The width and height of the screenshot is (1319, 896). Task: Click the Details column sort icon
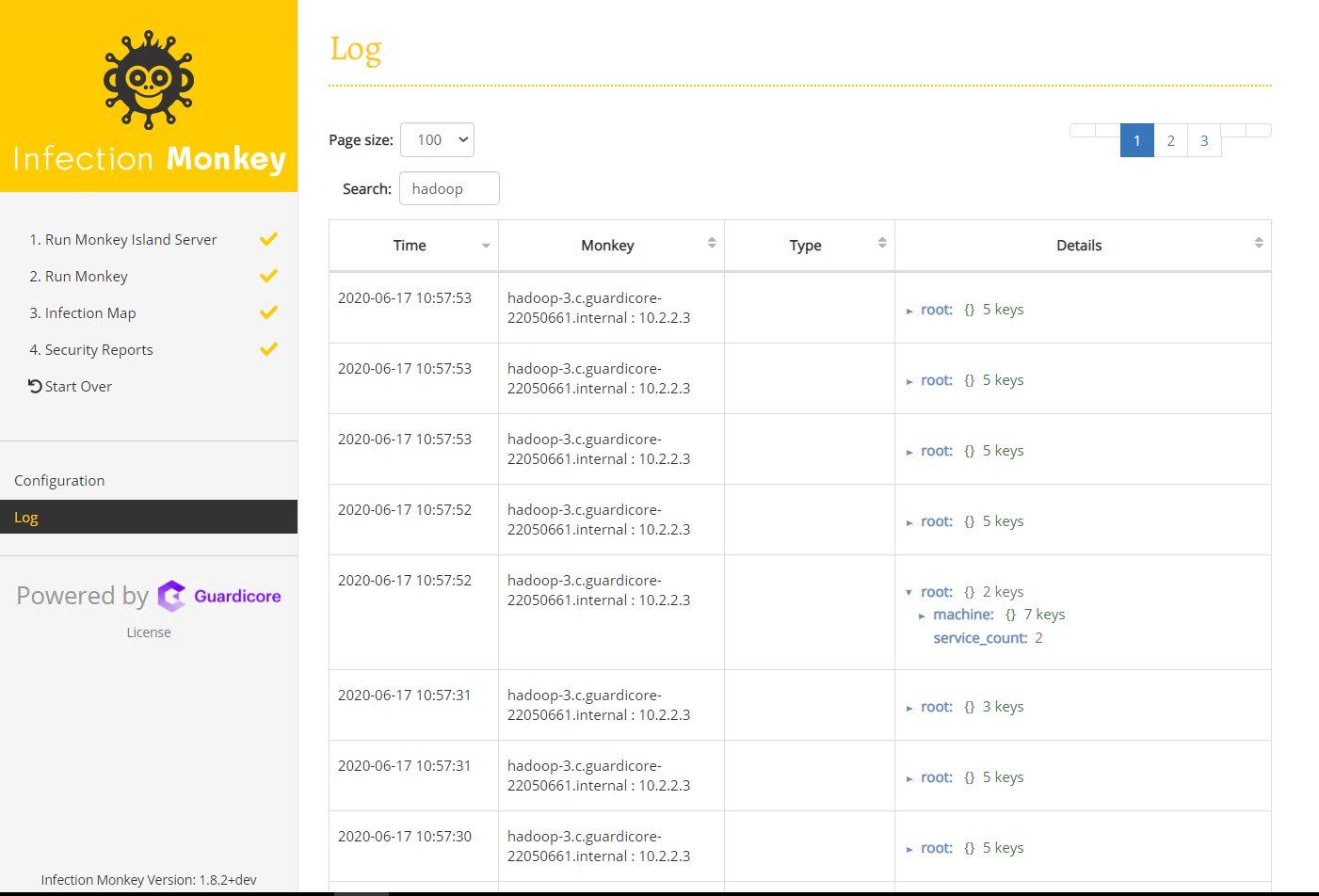tap(1259, 245)
